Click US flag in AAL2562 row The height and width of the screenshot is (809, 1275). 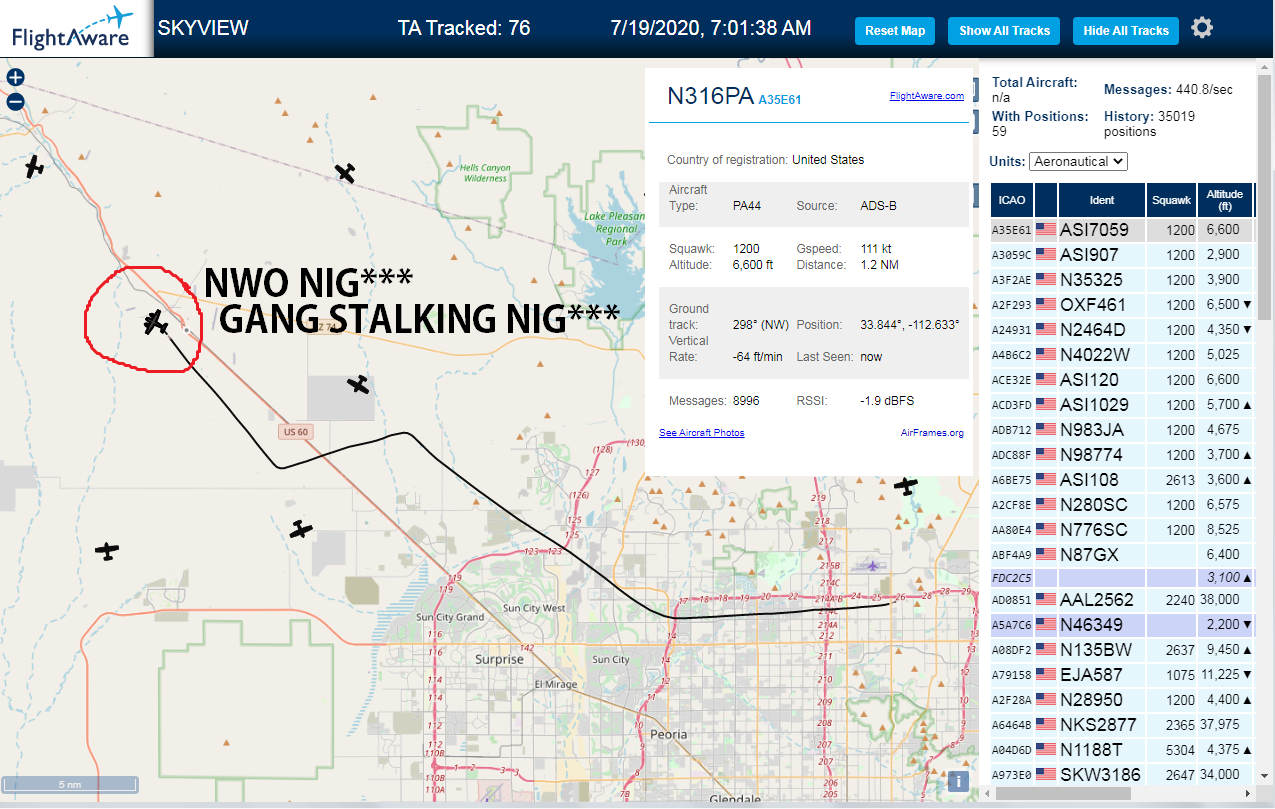[1046, 600]
